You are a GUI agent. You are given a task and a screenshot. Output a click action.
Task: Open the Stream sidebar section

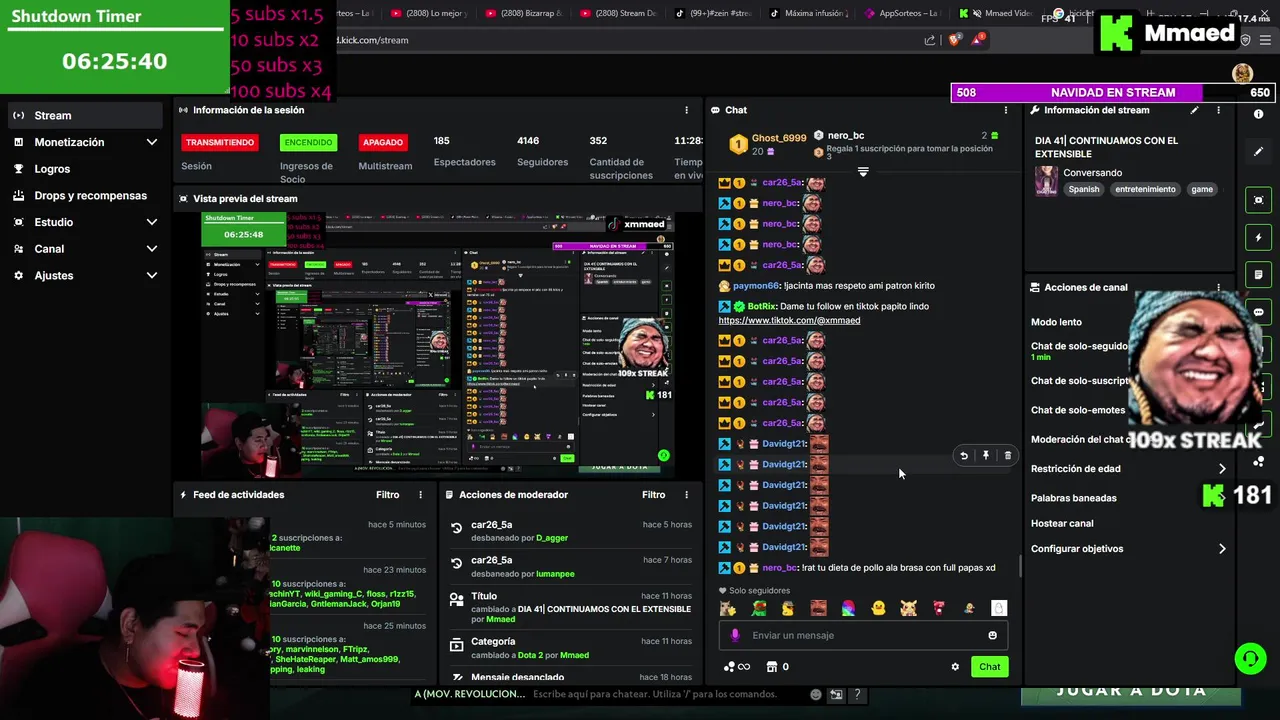coord(84,115)
